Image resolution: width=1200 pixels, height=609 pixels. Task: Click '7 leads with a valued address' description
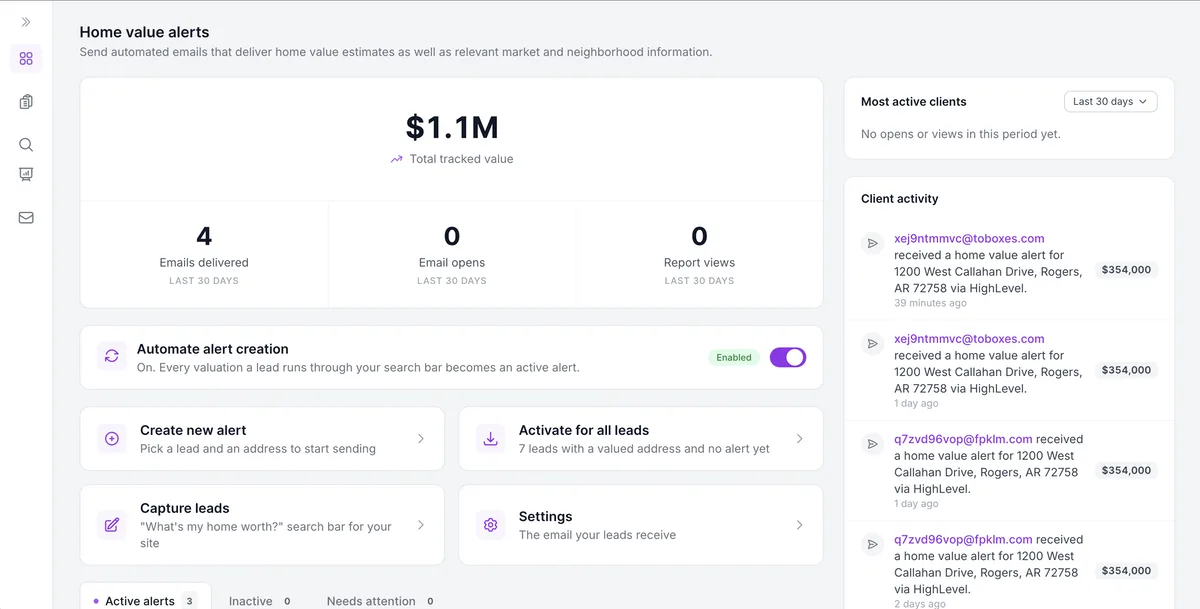(x=644, y=449)
